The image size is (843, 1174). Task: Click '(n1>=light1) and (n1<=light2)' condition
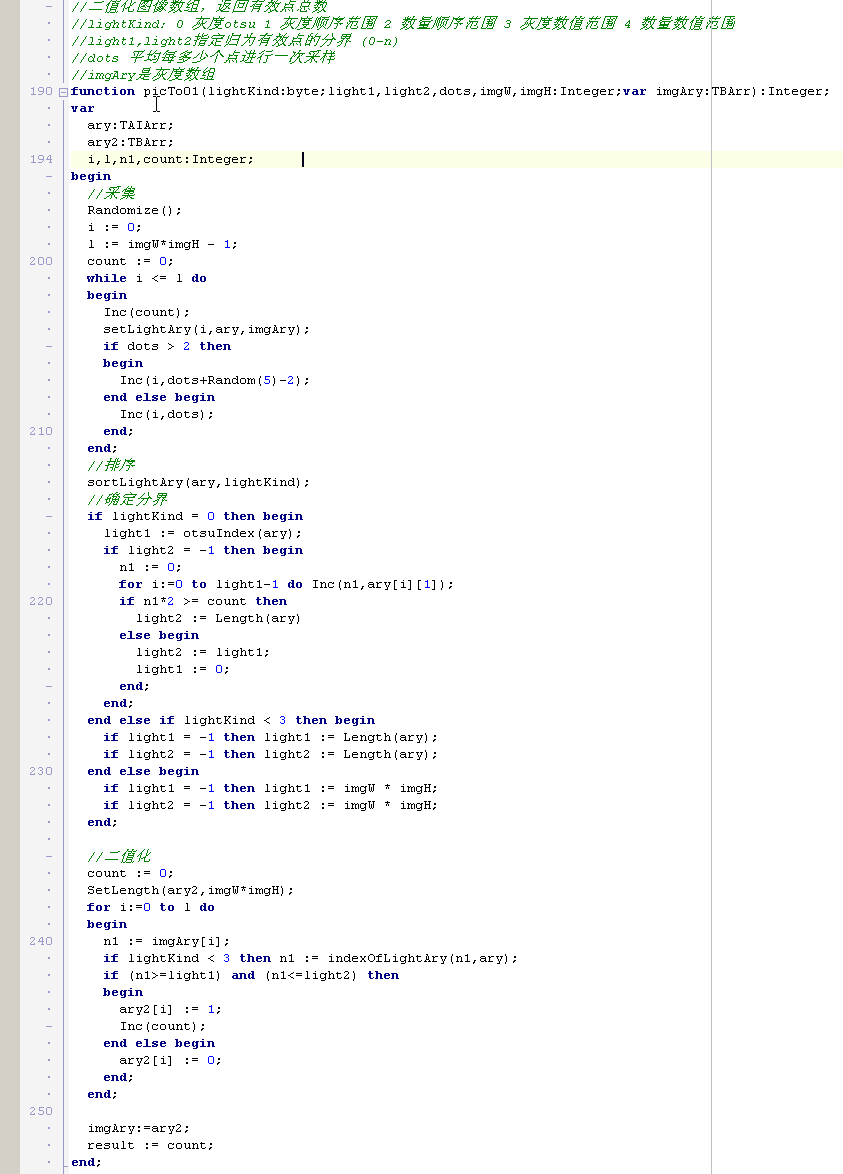click(x=243, y=976)
